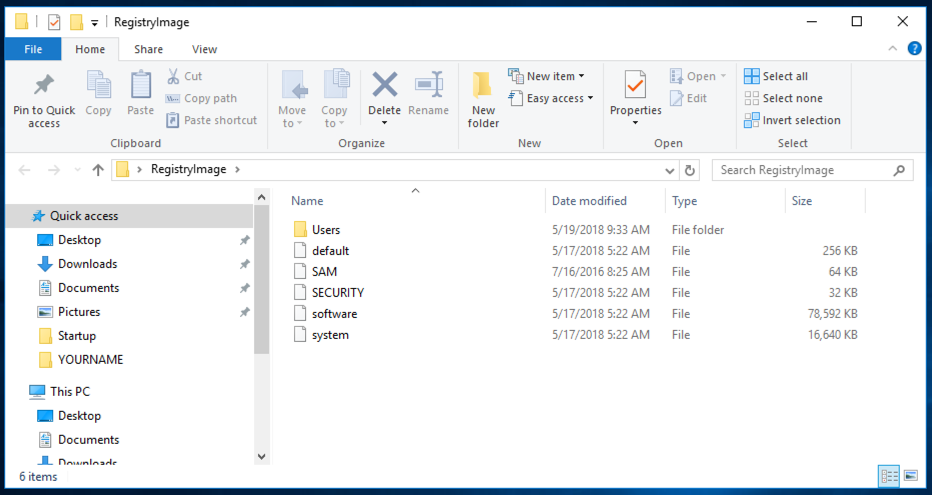This screenshot has height=495, width=932.
Task: Switch to the Share ribbon tab
Action: (148, 49)
